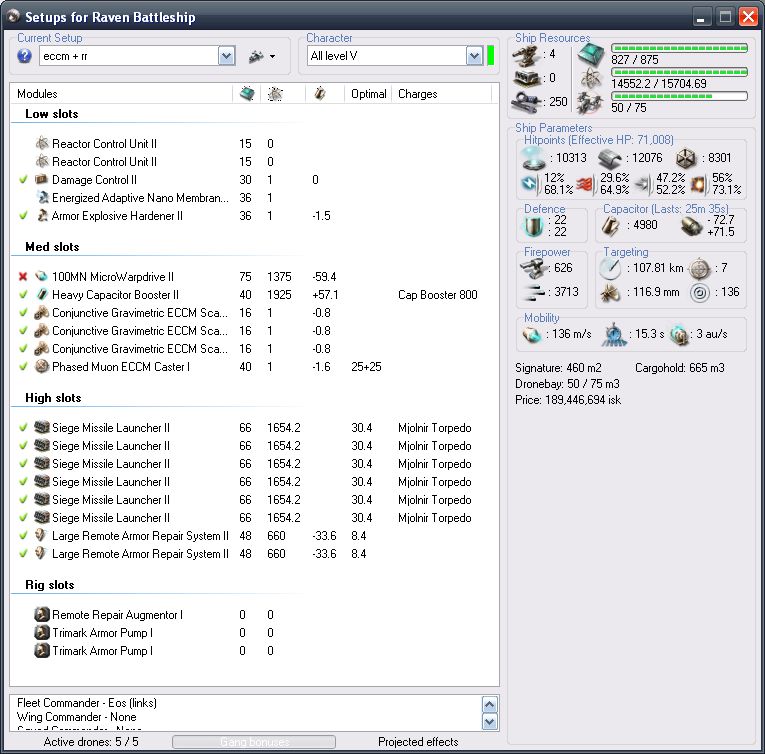Viewport: 765px width, 754px height.
Task: Click the capacitor recharge icon showing -72.7
Action: coord(691,226)
